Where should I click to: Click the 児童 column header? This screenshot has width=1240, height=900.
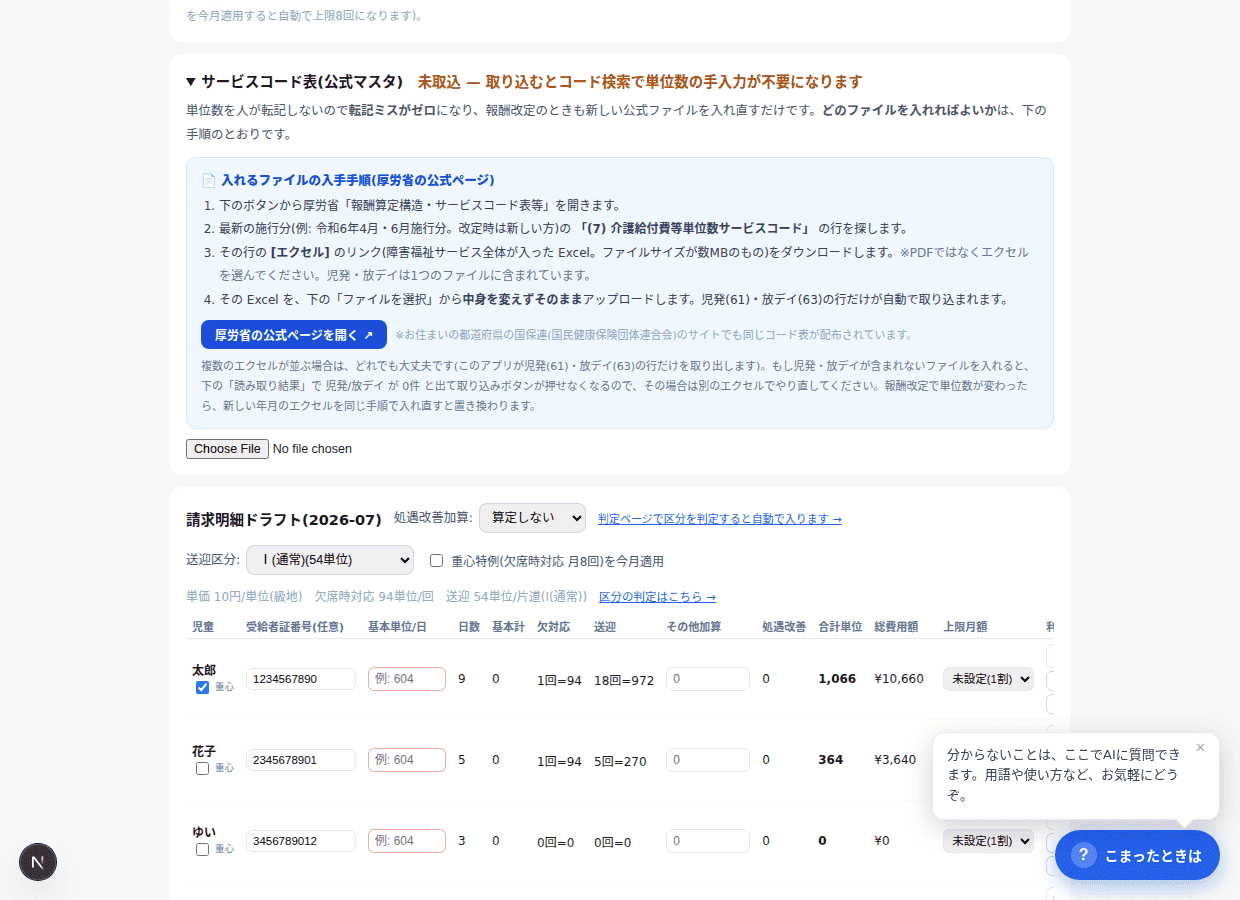coord(203,627)
